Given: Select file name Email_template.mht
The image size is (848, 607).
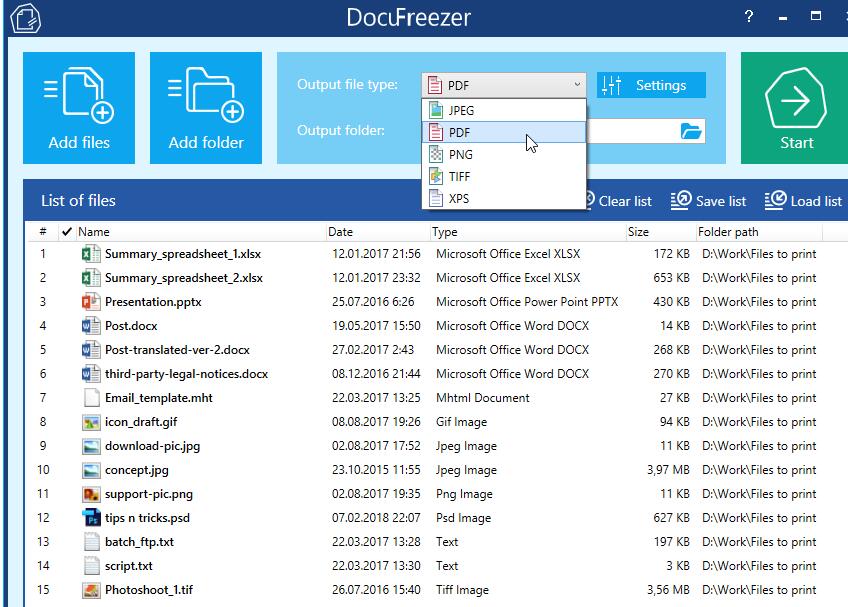Looking at the screenshot, I should [x=158, y=398].
